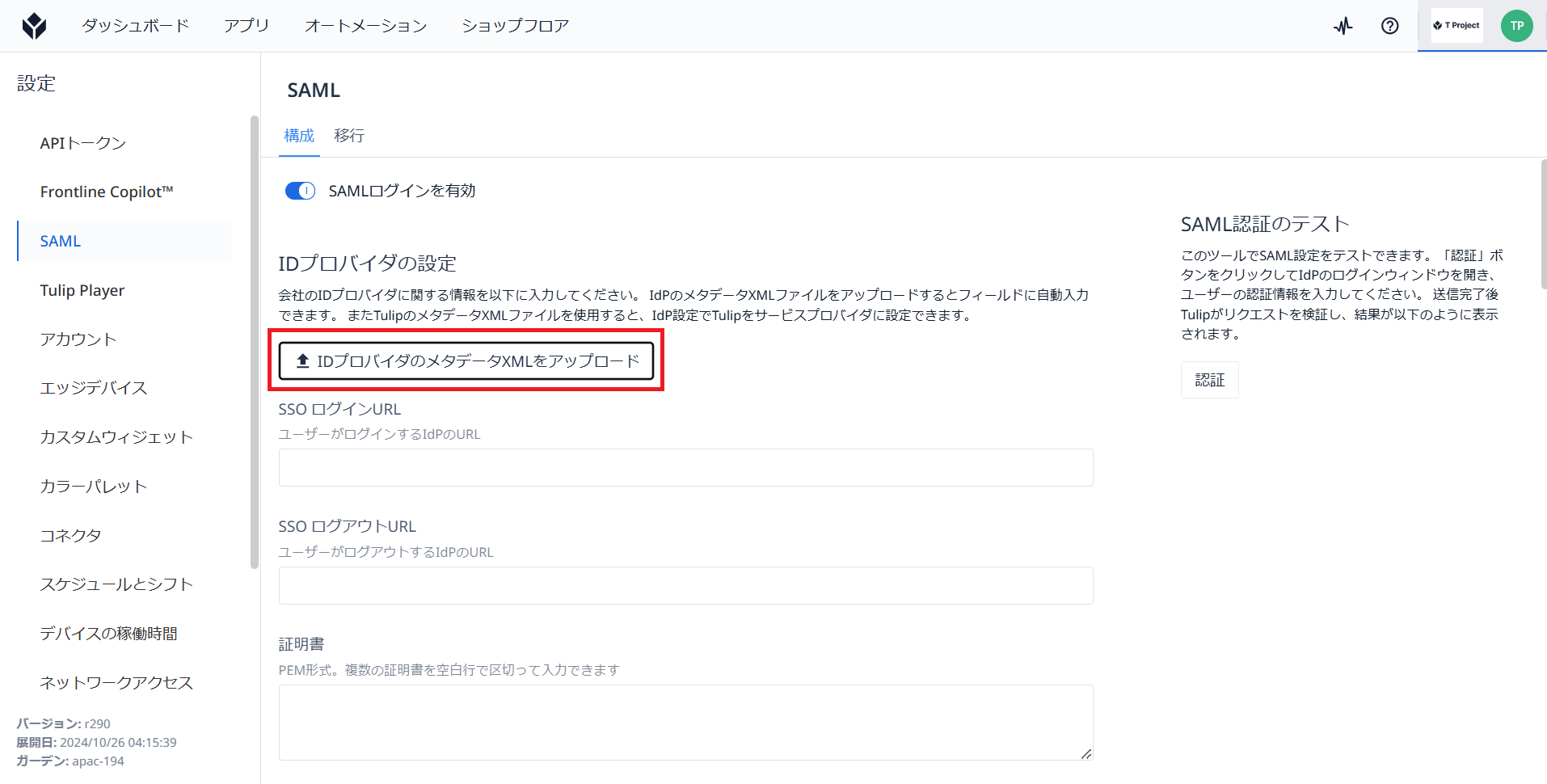Focus the SSO ログアウトURL input field

pyautogui.click(x=685, y=586)
